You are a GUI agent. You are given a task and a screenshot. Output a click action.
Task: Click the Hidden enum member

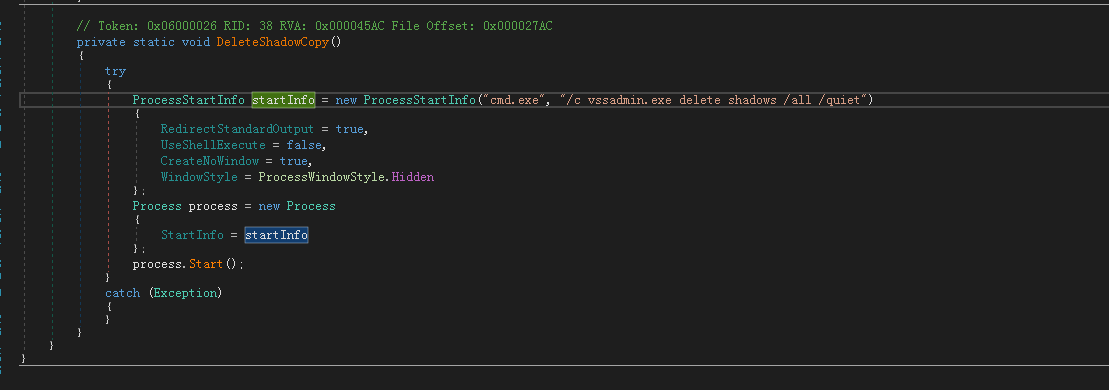(x=413, y=177)
